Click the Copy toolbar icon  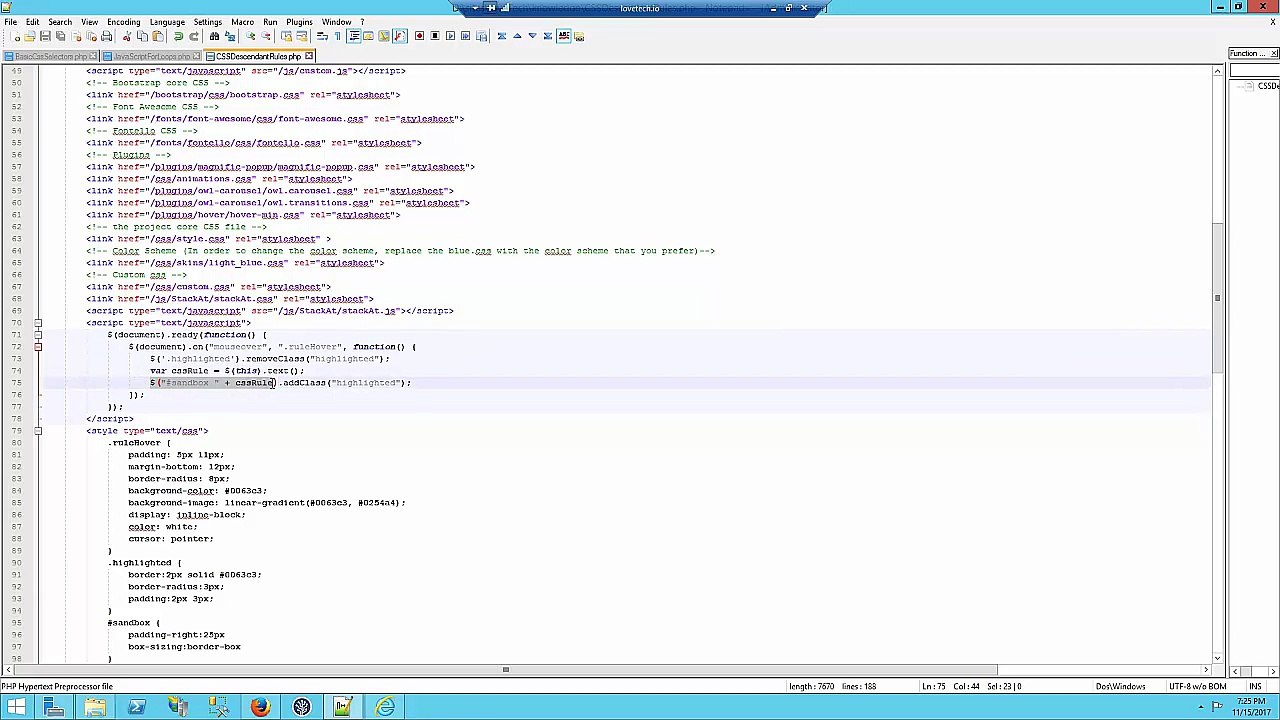tap(142, 36)
